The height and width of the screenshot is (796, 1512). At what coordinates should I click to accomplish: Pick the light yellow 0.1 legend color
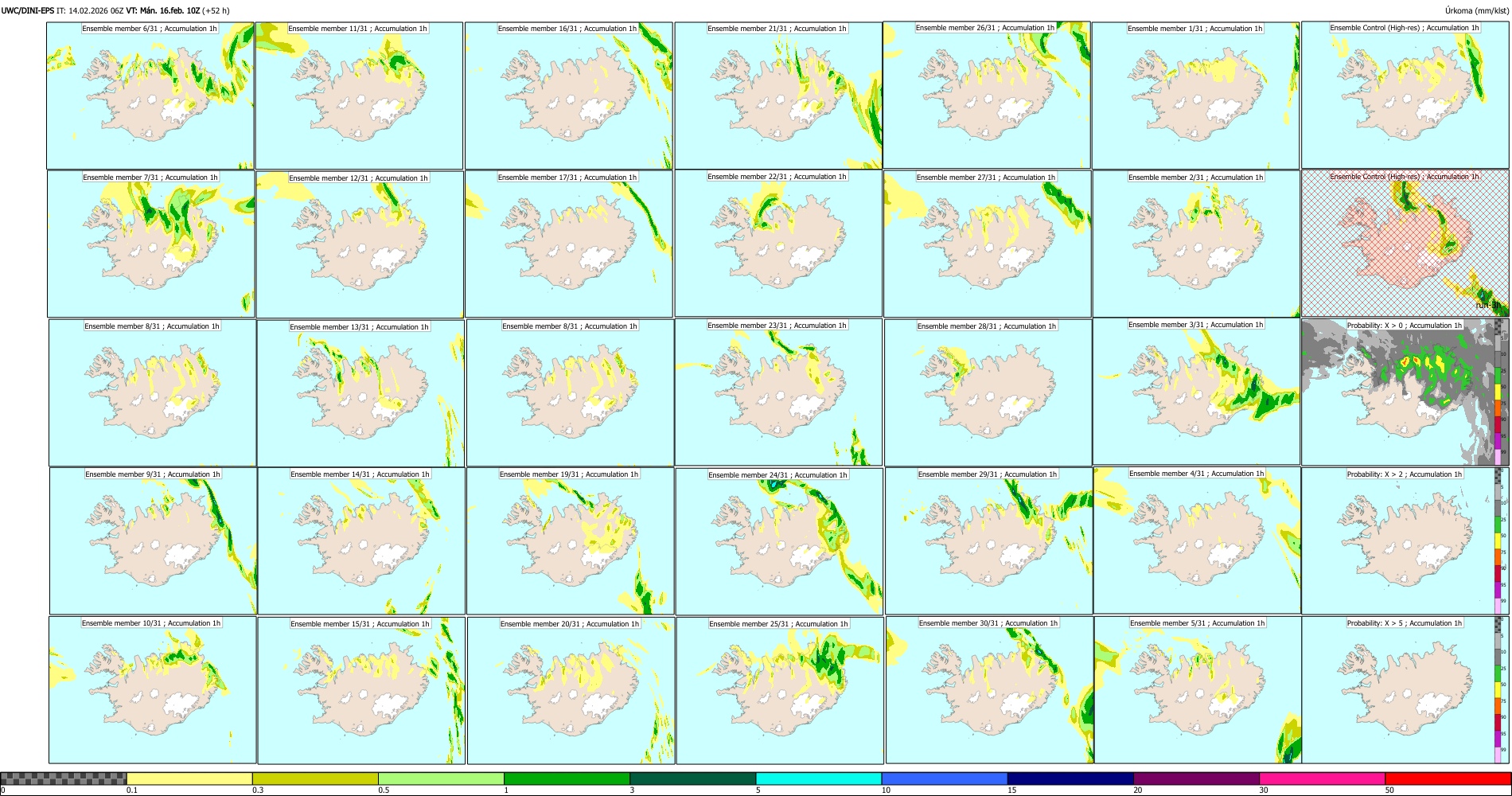[x=189, y=778]
